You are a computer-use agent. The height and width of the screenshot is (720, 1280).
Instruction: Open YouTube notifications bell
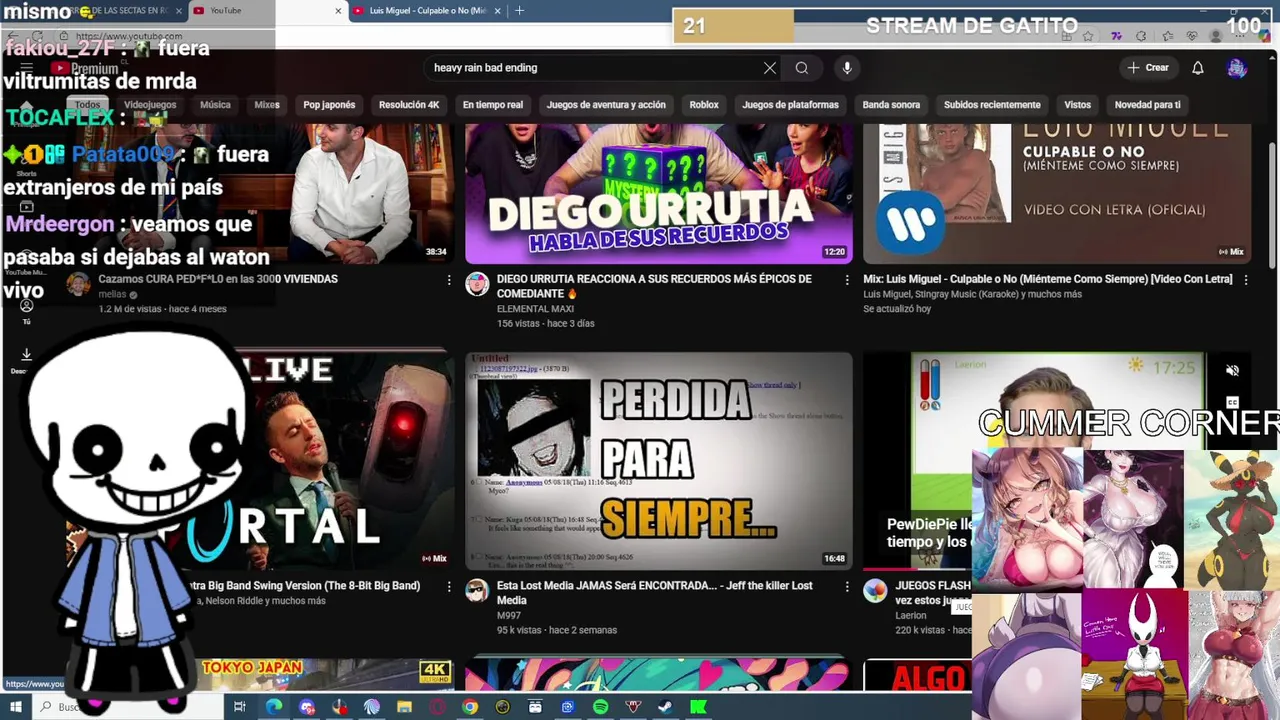pyautogui.click(x=1197, y=68)
